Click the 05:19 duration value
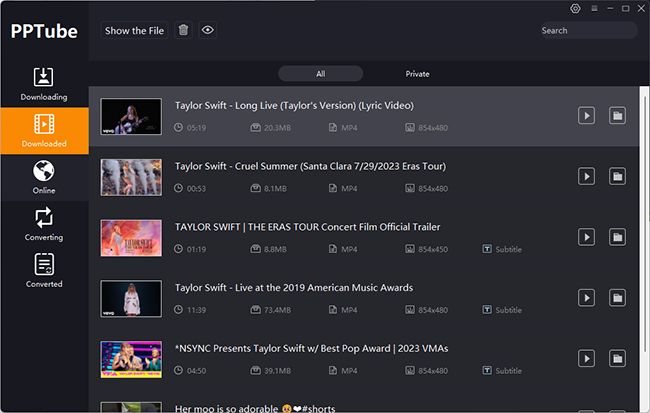 (x=196, y=128)
